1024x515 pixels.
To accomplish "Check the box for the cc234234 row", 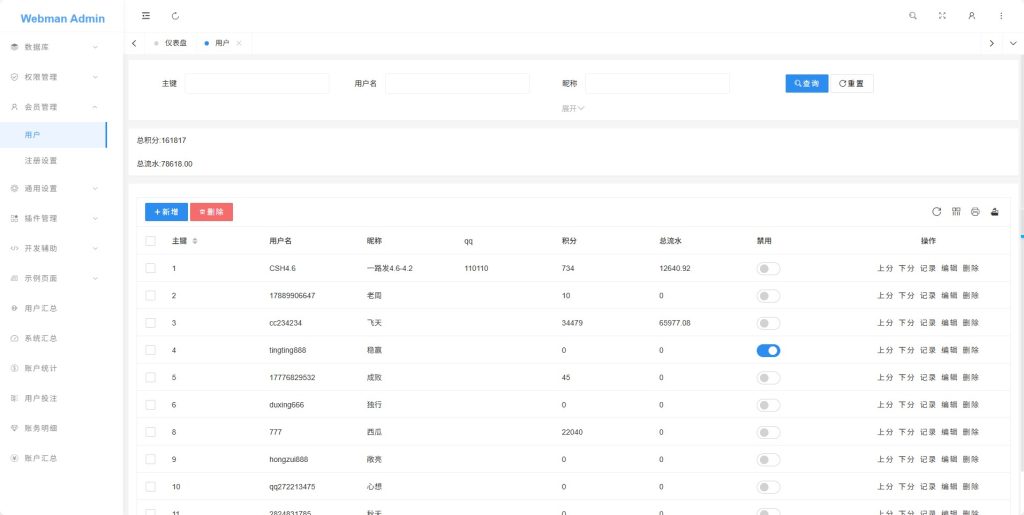I will pyautogui.click(x=151, y=322).
